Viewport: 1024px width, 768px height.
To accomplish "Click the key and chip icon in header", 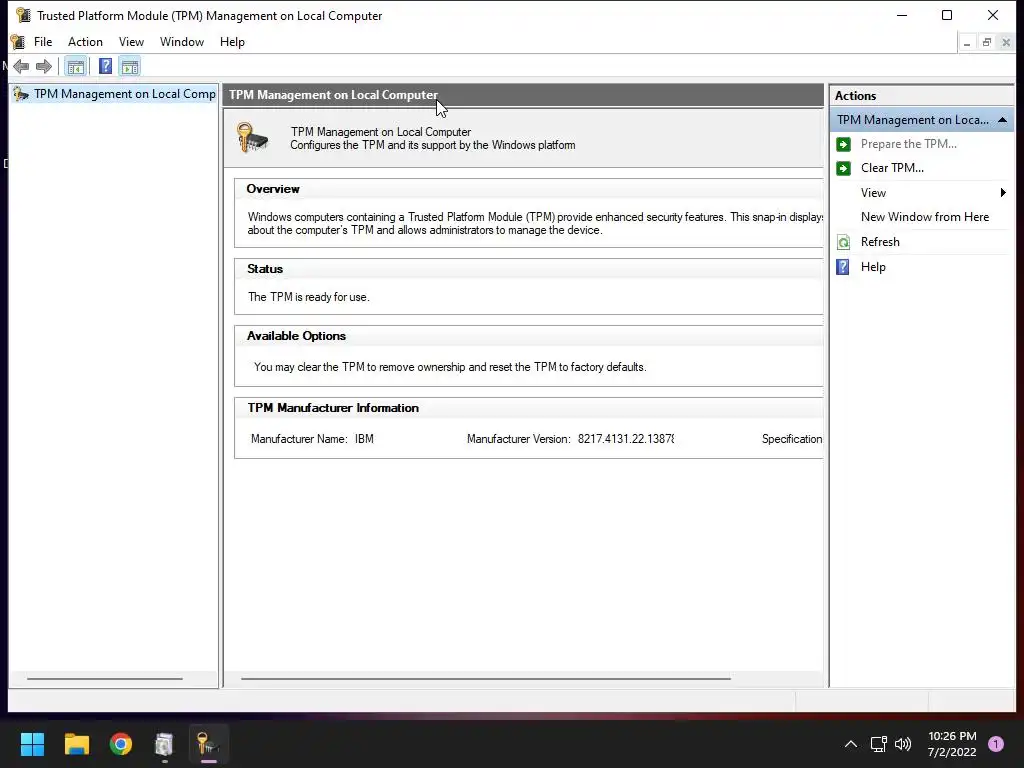I will click(252, 137).
